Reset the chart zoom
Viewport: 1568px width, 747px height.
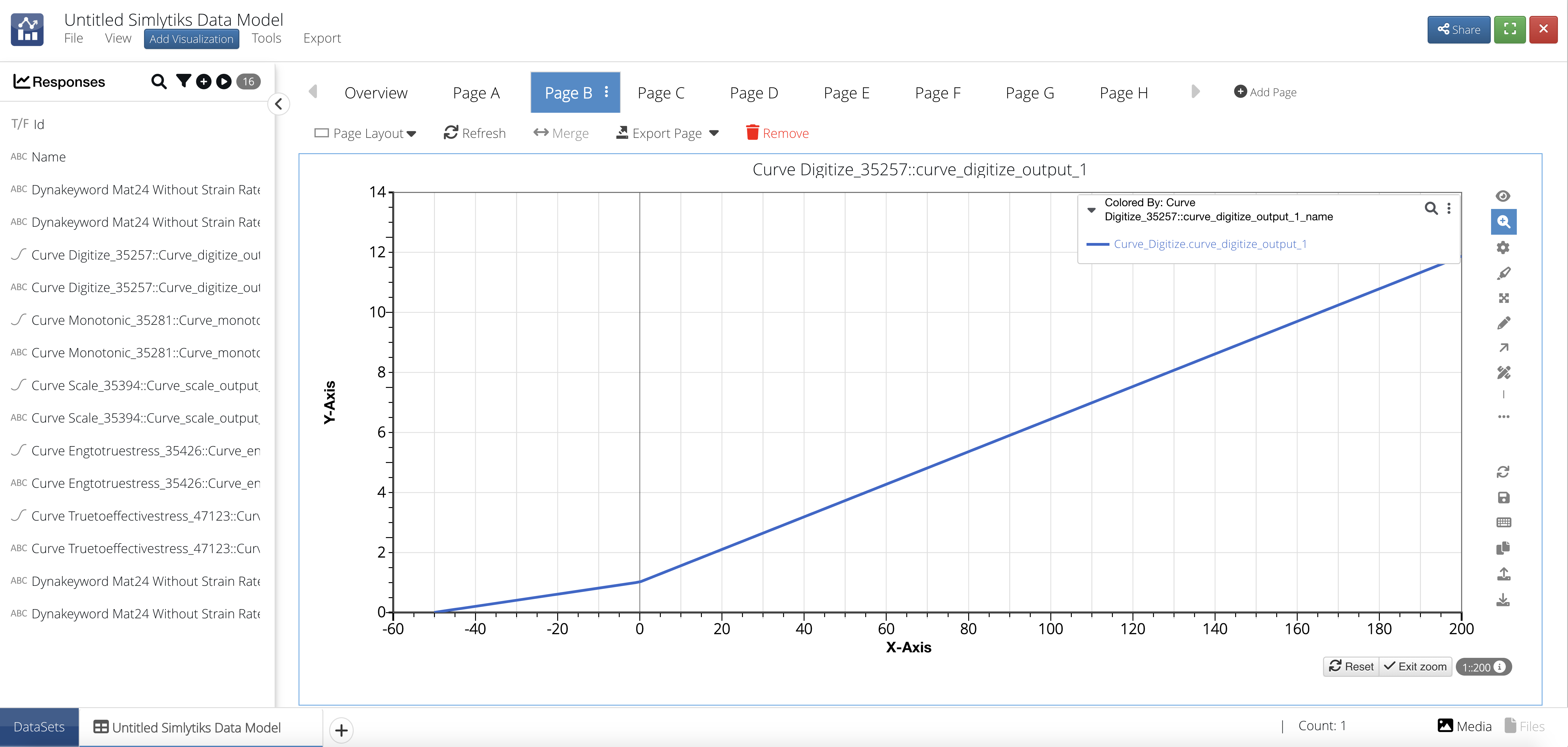pyautogui.click(x=1351, y=667)
